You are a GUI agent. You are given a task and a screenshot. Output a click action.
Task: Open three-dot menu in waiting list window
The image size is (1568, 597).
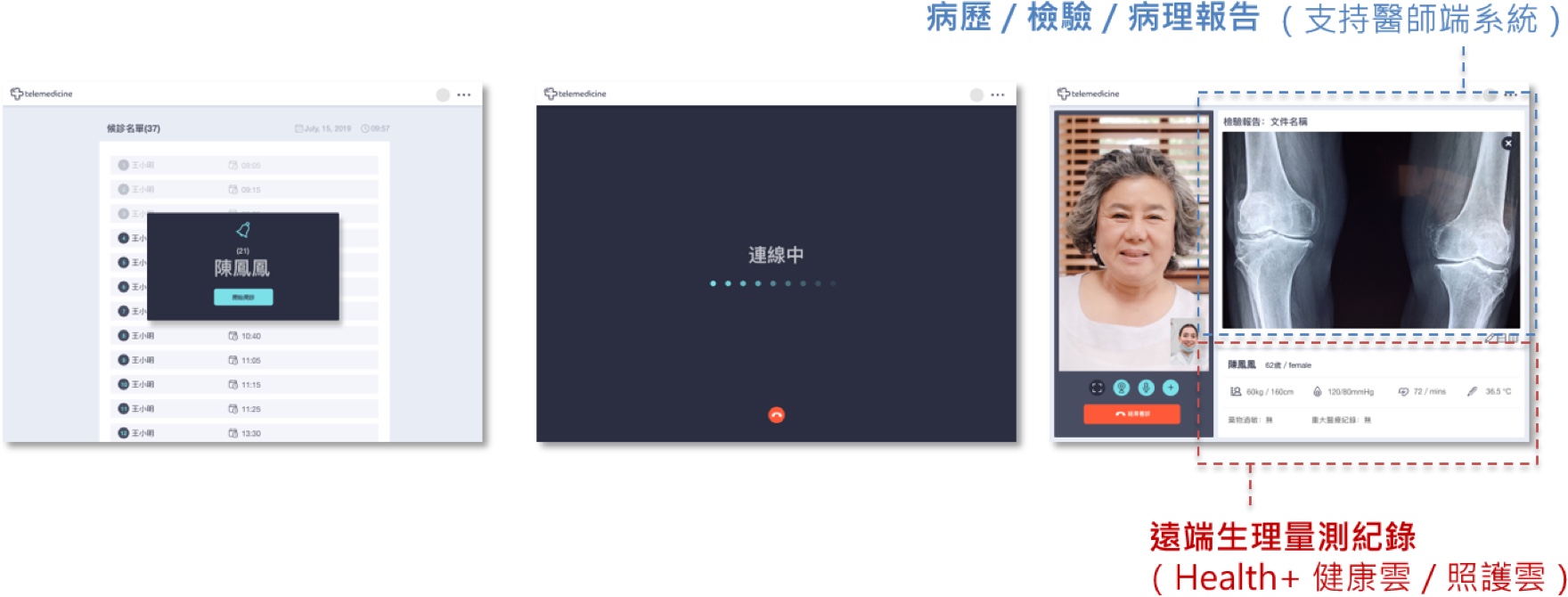point(464,94)
